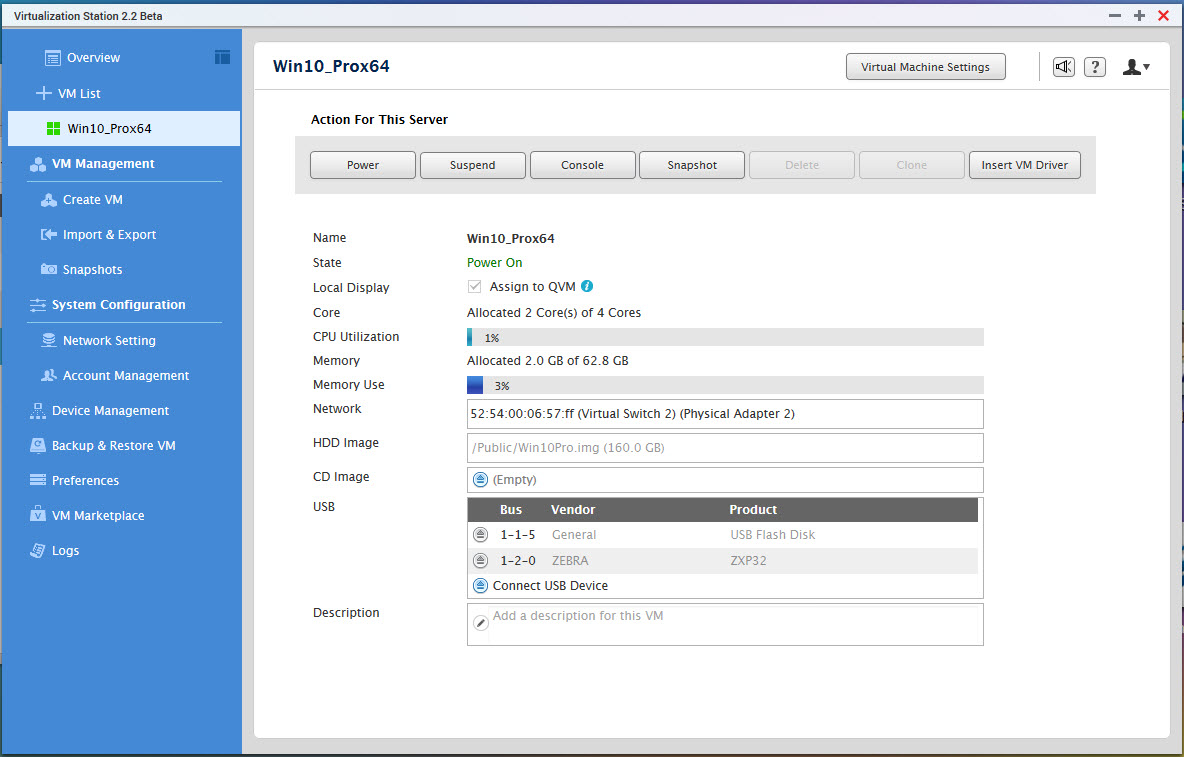Open the user account dropdown
This screenshot has height=757, width=1184.
(x=1135, y=67)
